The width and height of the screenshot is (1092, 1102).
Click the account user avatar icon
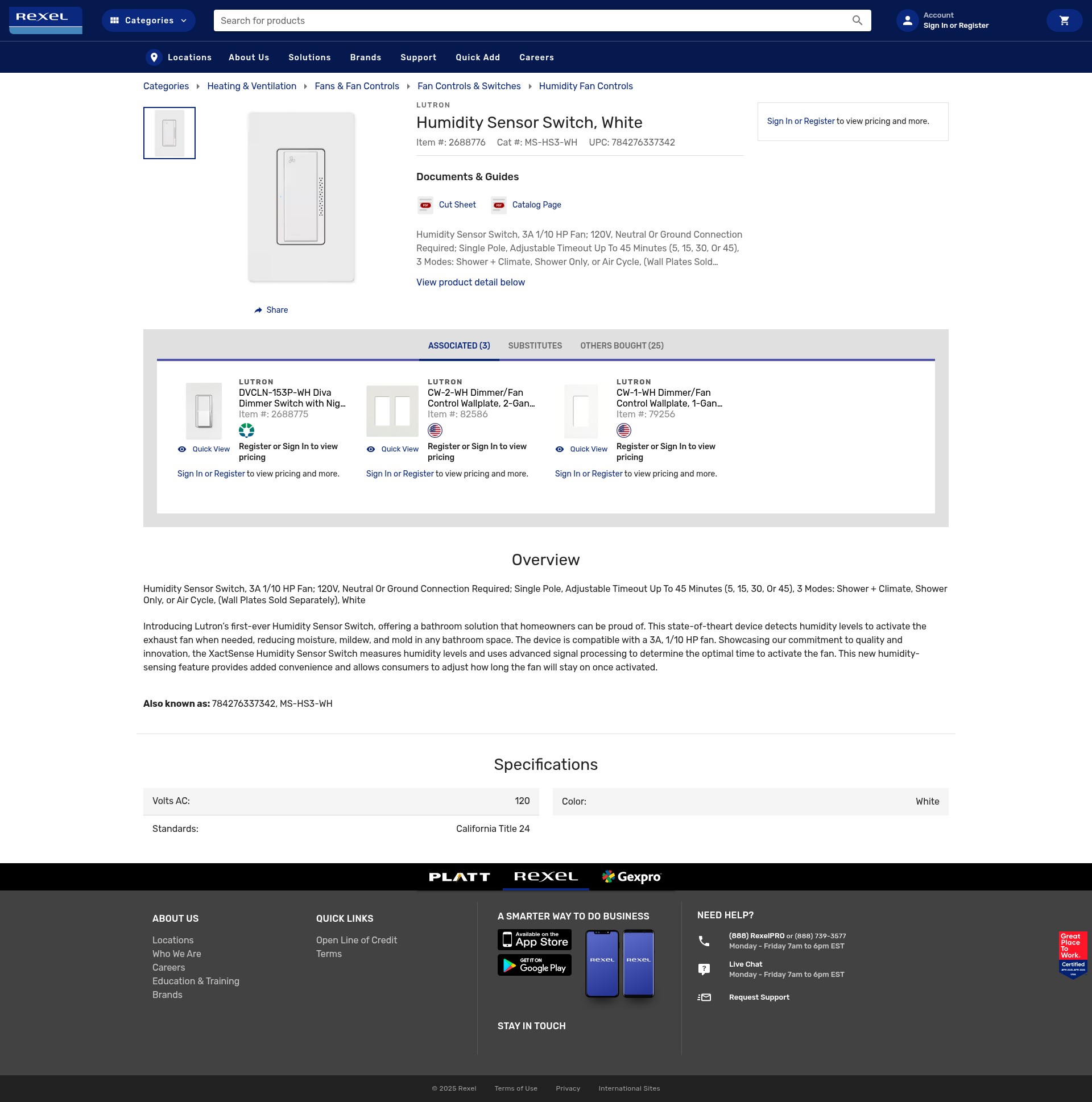907,20
